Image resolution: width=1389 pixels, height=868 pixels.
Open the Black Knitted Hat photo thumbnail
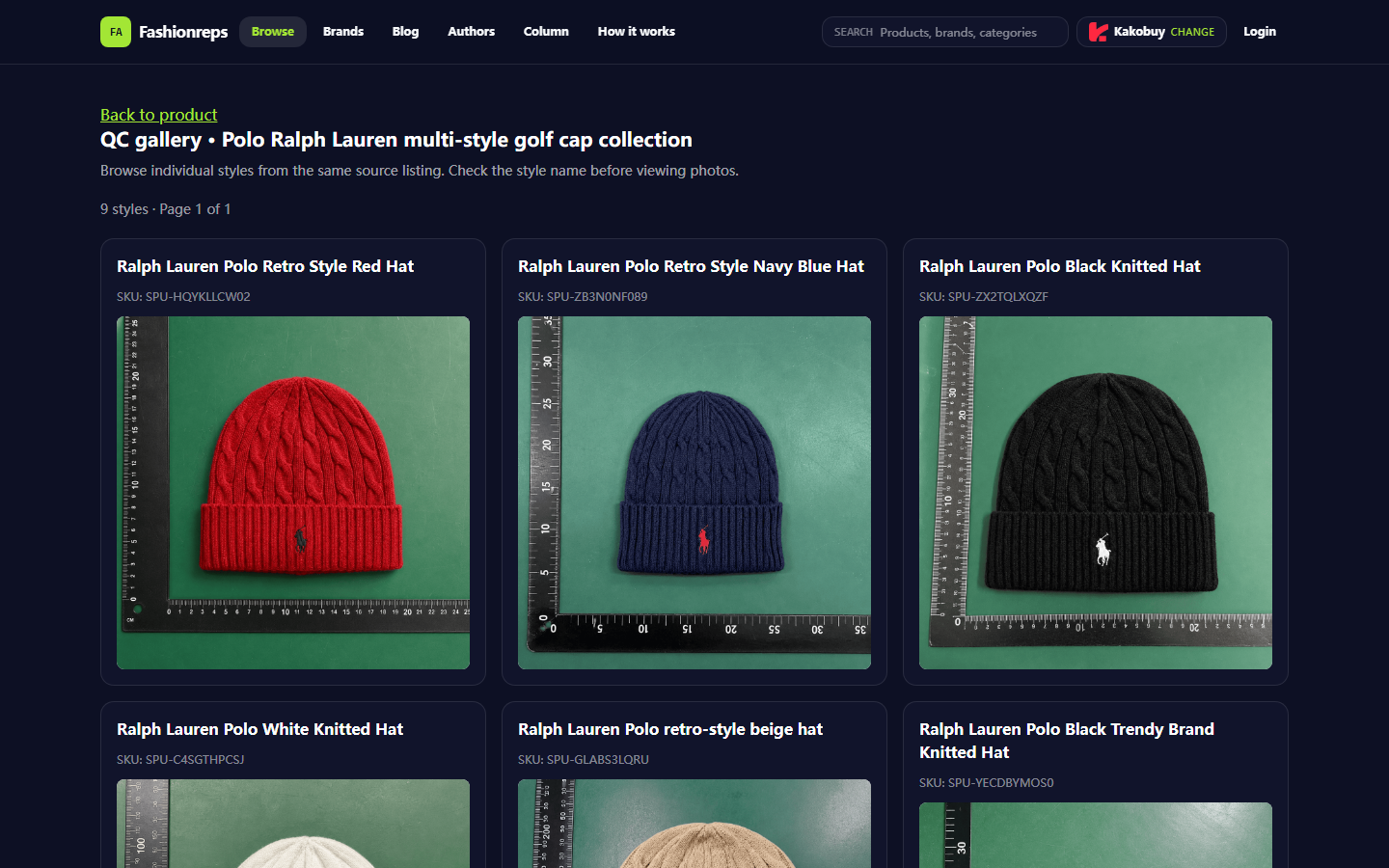tap(1096, 493)
